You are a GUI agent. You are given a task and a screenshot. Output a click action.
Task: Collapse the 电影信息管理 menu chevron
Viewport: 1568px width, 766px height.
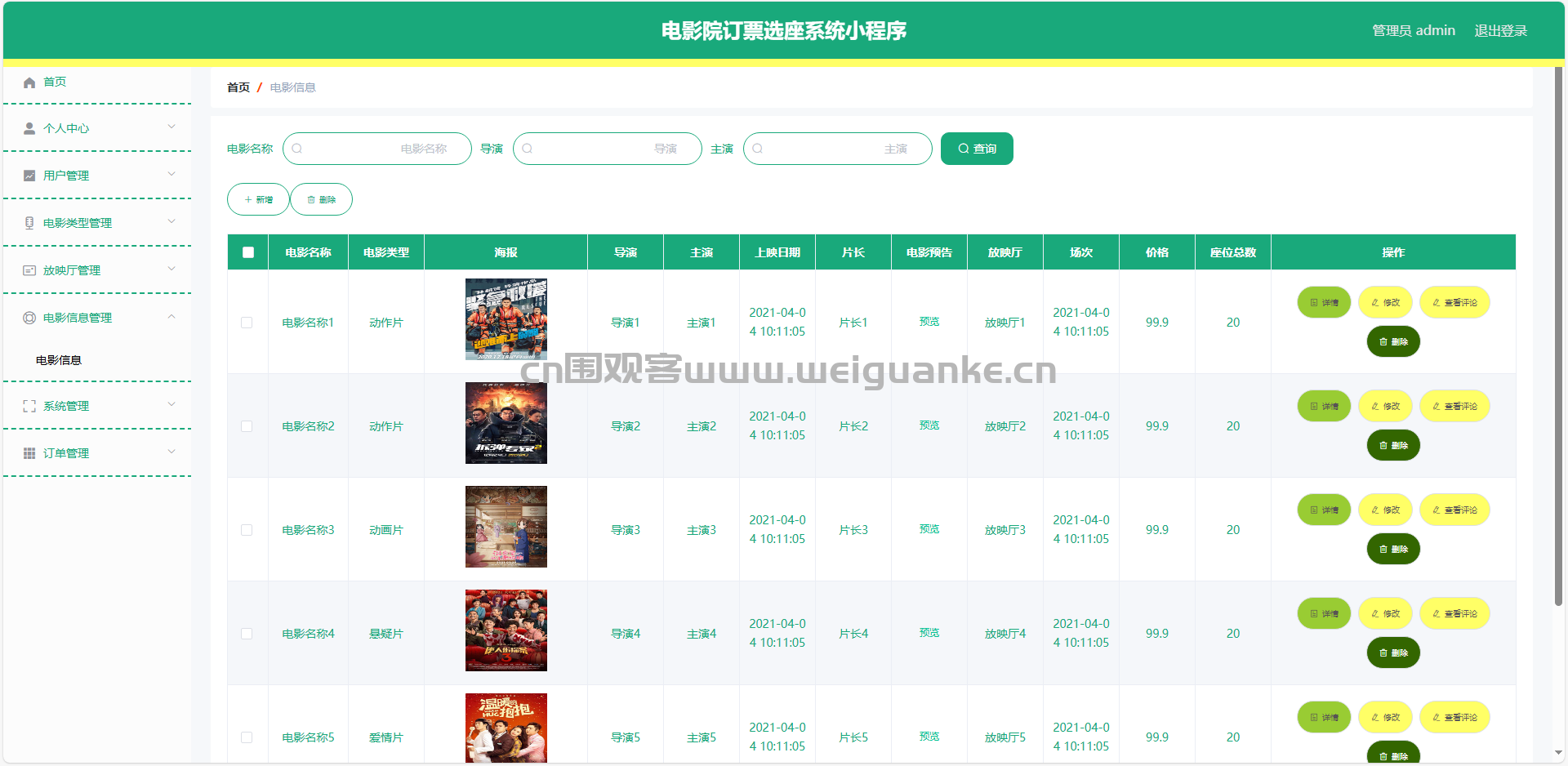[x=171, y=317]
